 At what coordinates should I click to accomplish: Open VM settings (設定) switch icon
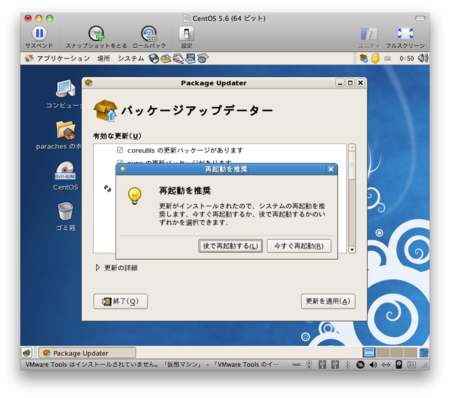coord(186,34)
